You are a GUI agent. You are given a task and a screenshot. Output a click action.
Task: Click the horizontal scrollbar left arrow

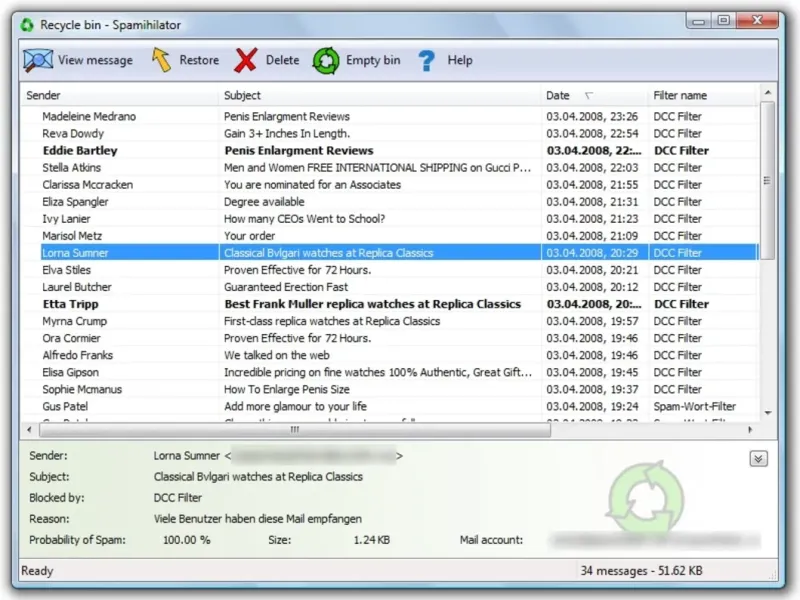29,430
